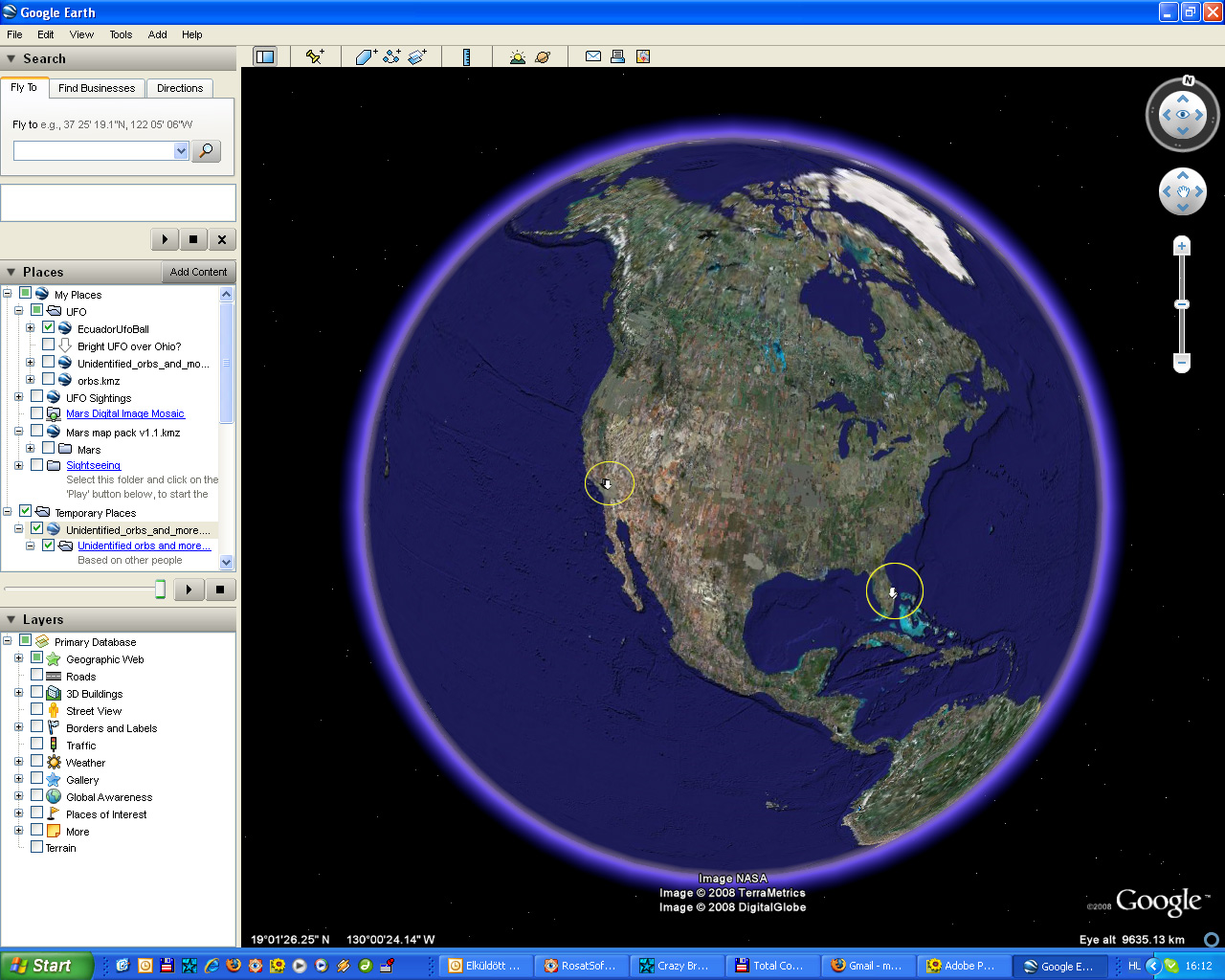Image resolution: width=1225 pixels, height=980 pixels.
Task: Click the Windows Start button
Action: [x=46, y=966]
